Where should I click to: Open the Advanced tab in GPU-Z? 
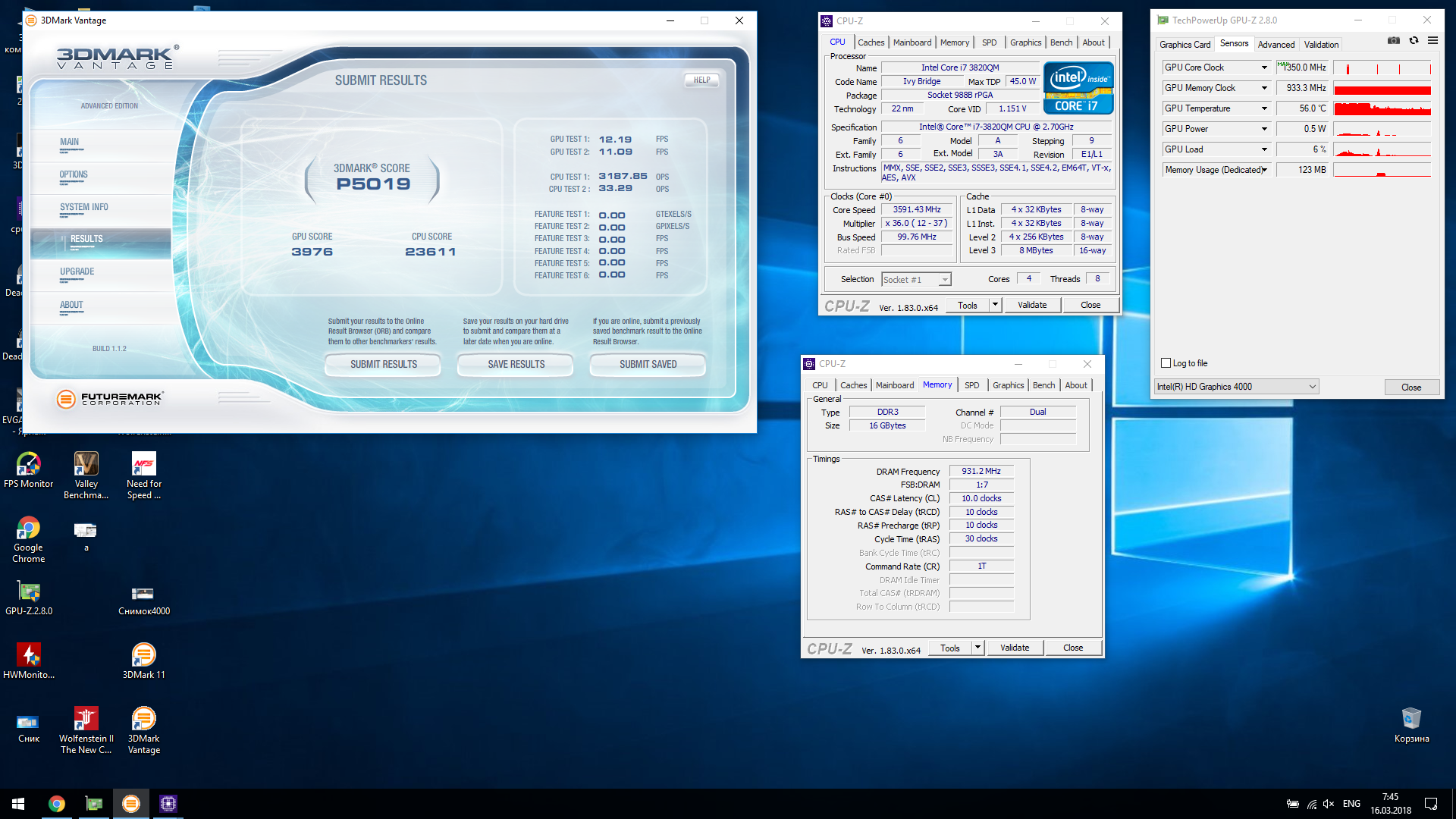coord(1276,45)
